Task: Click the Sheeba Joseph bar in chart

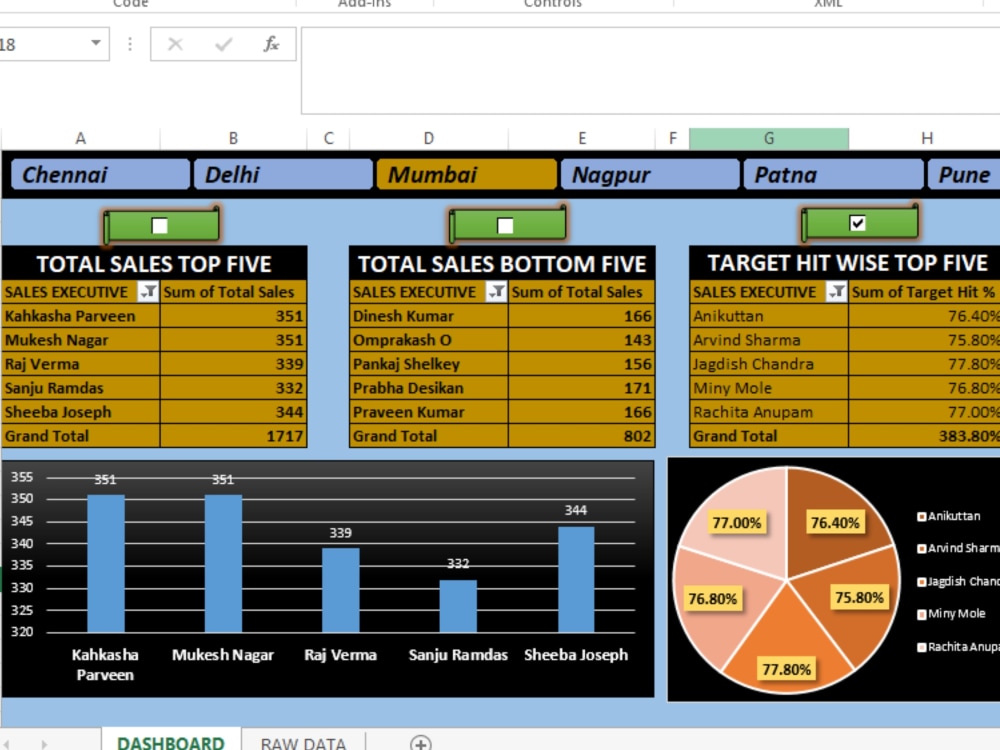Action: tap(576, 579)
